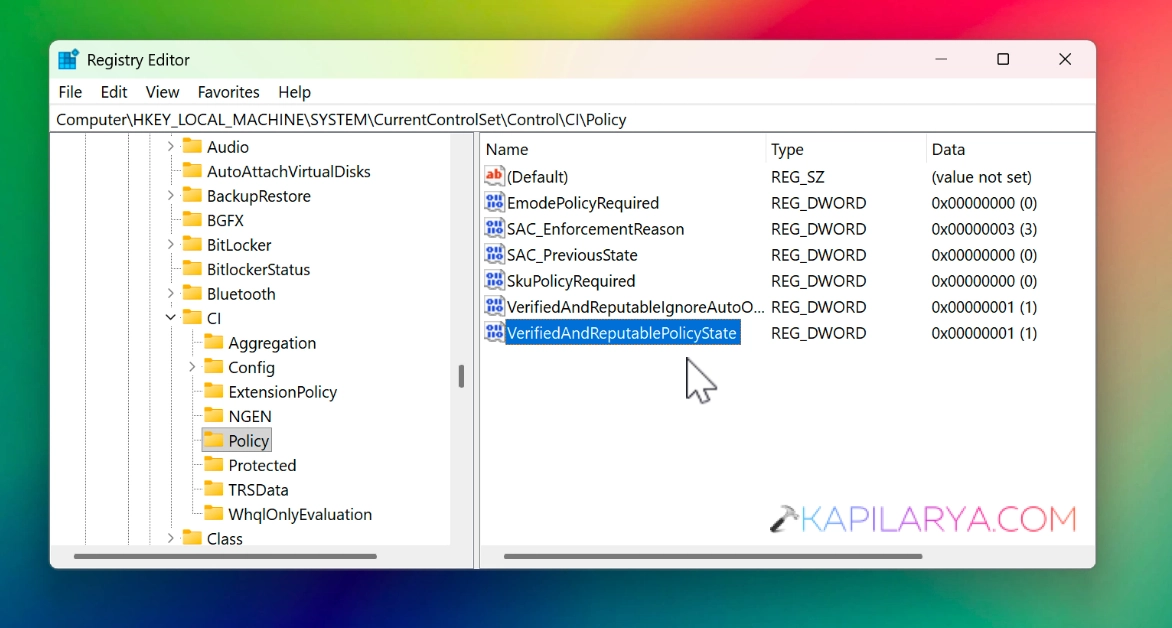1172x628 pixels.
Task: Click the REG_SZ type cell
Action: point(798,177)
